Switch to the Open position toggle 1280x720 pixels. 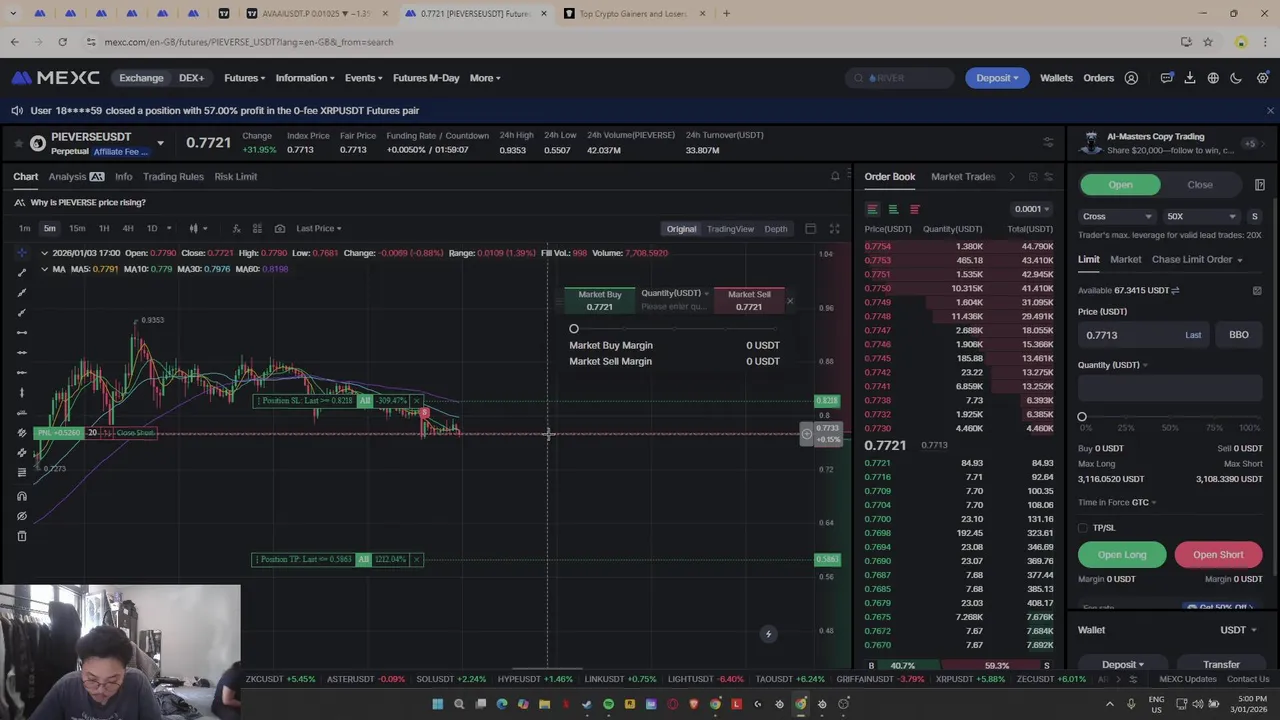[x=1120, y=185]
